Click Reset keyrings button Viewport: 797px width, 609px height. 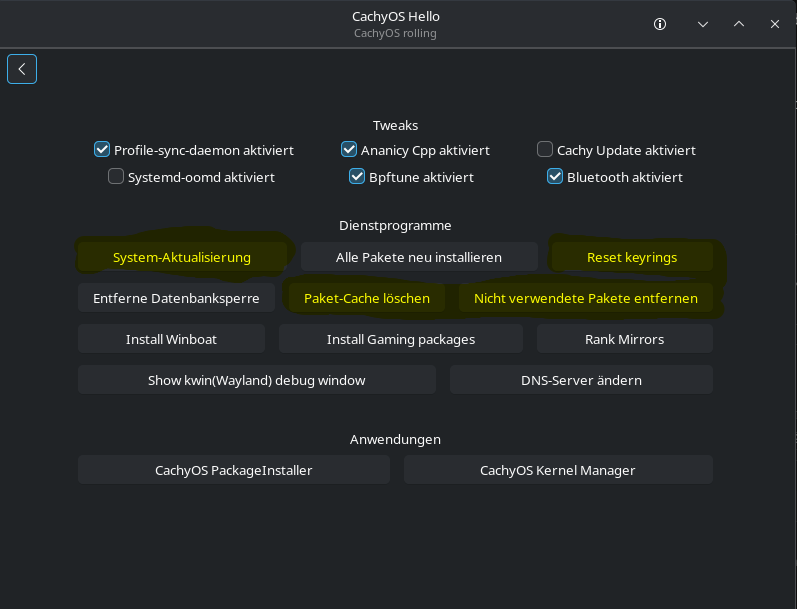[x=632, y=257]
